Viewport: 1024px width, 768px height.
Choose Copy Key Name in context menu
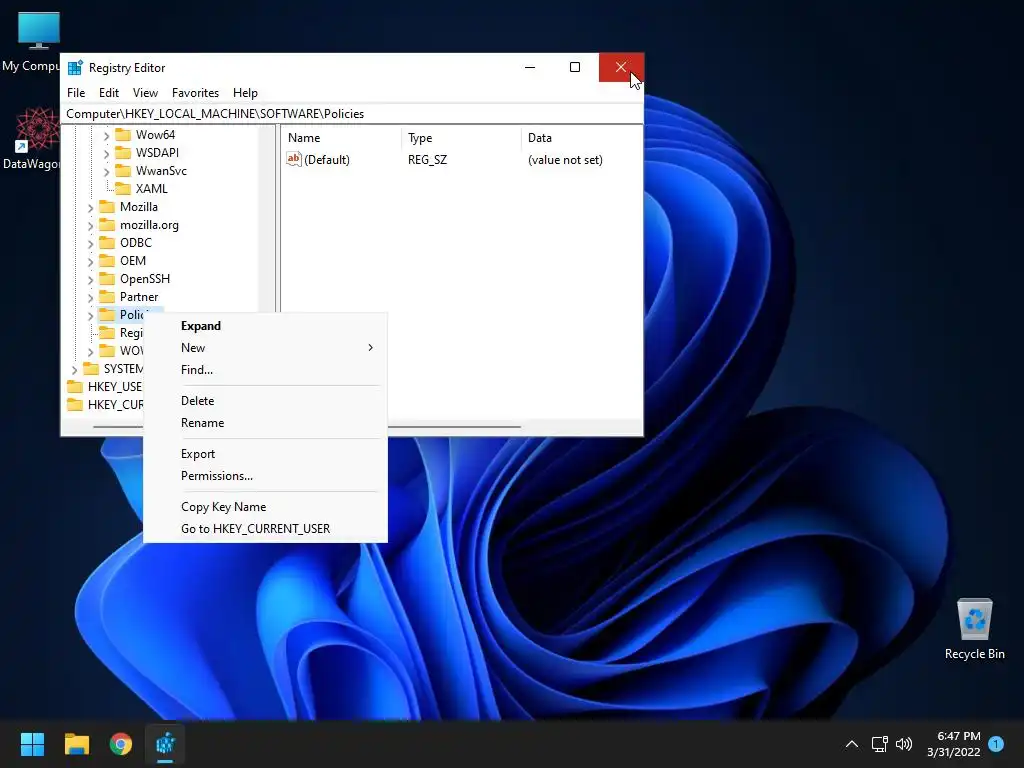click(x=265, y=506)
